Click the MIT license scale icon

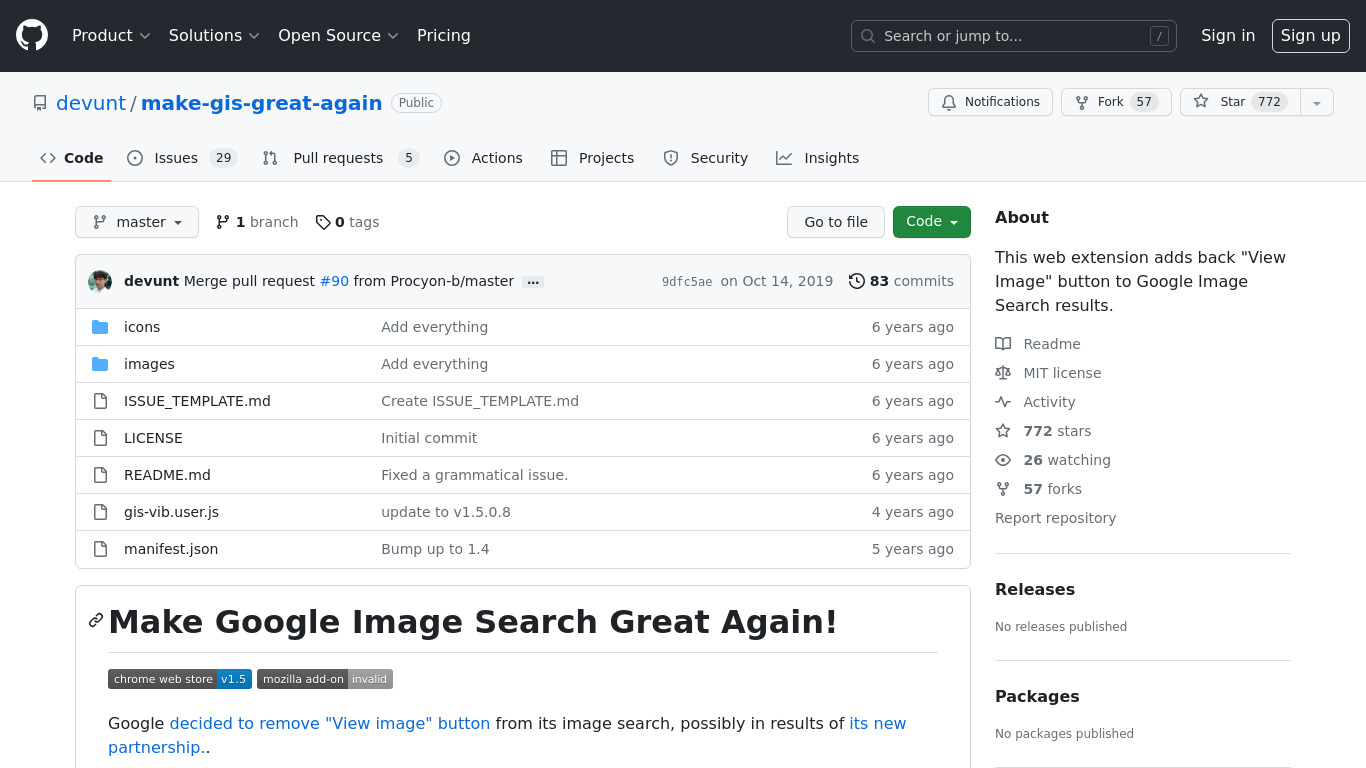coord(1003,373)
